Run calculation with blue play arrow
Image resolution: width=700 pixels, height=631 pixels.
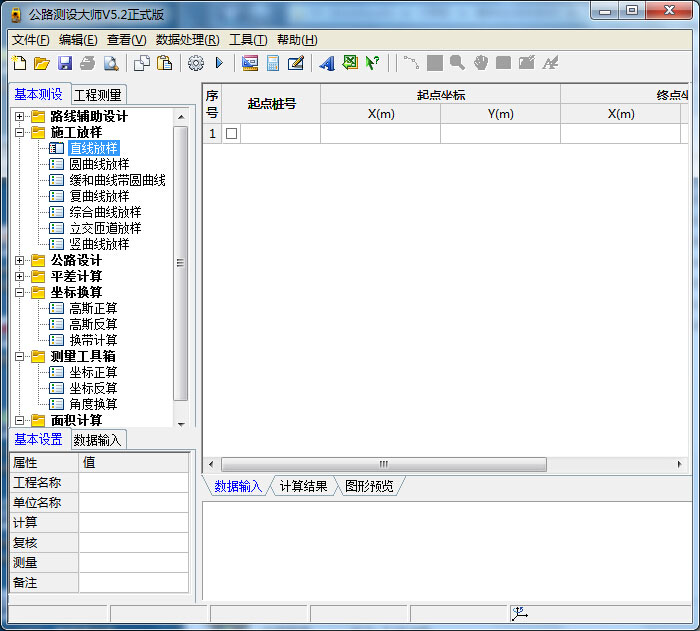coord(219,63)
